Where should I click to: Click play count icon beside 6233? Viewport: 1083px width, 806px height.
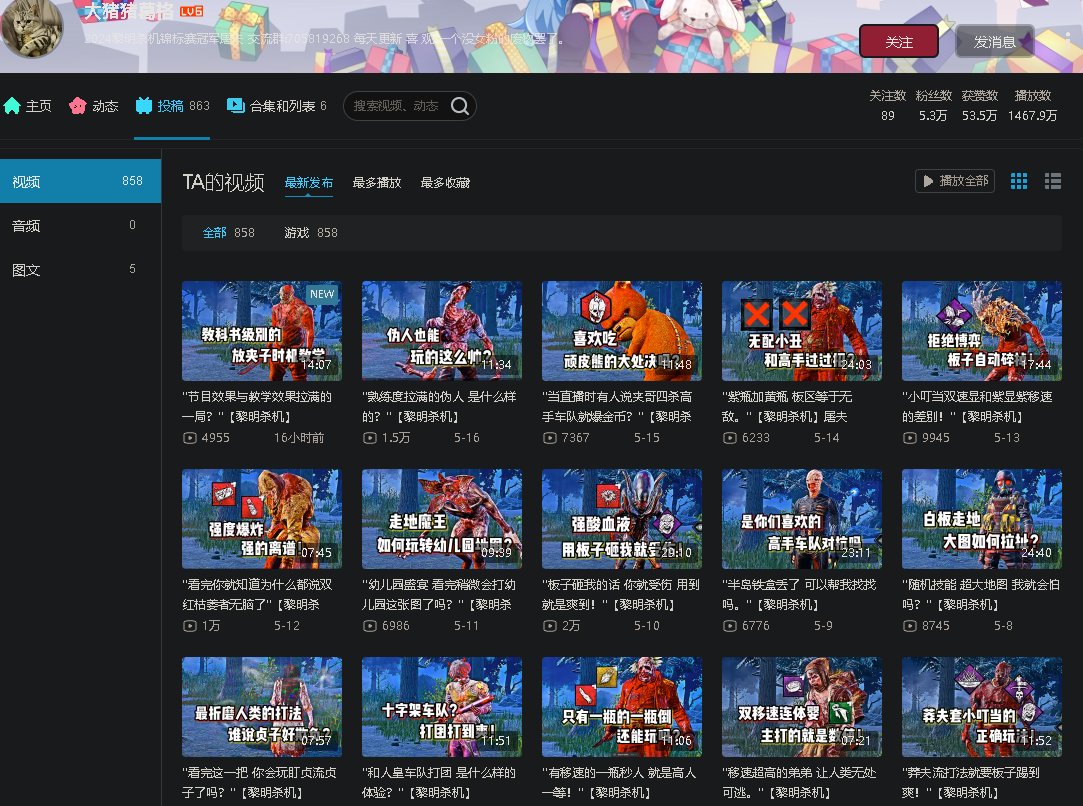click(x=730, y=438)
